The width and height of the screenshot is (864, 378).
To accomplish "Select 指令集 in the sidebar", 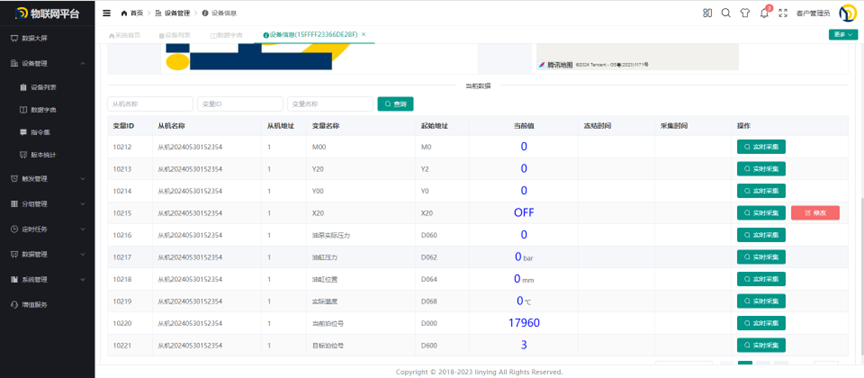I will coord(47,132).
